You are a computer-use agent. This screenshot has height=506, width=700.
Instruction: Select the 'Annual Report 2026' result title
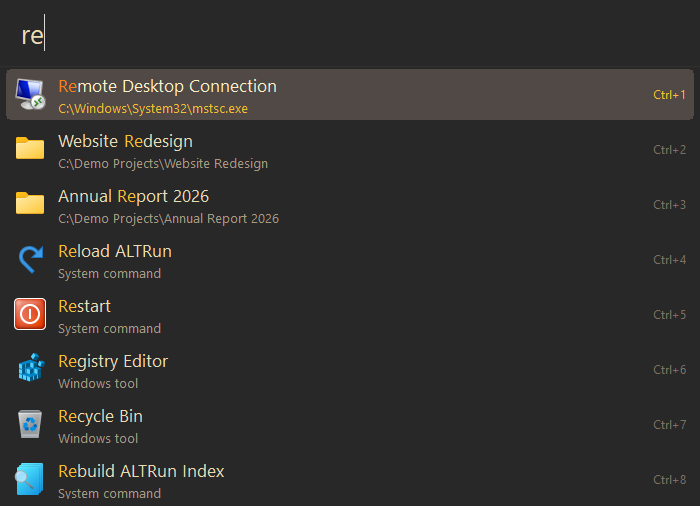pos(133,196)
